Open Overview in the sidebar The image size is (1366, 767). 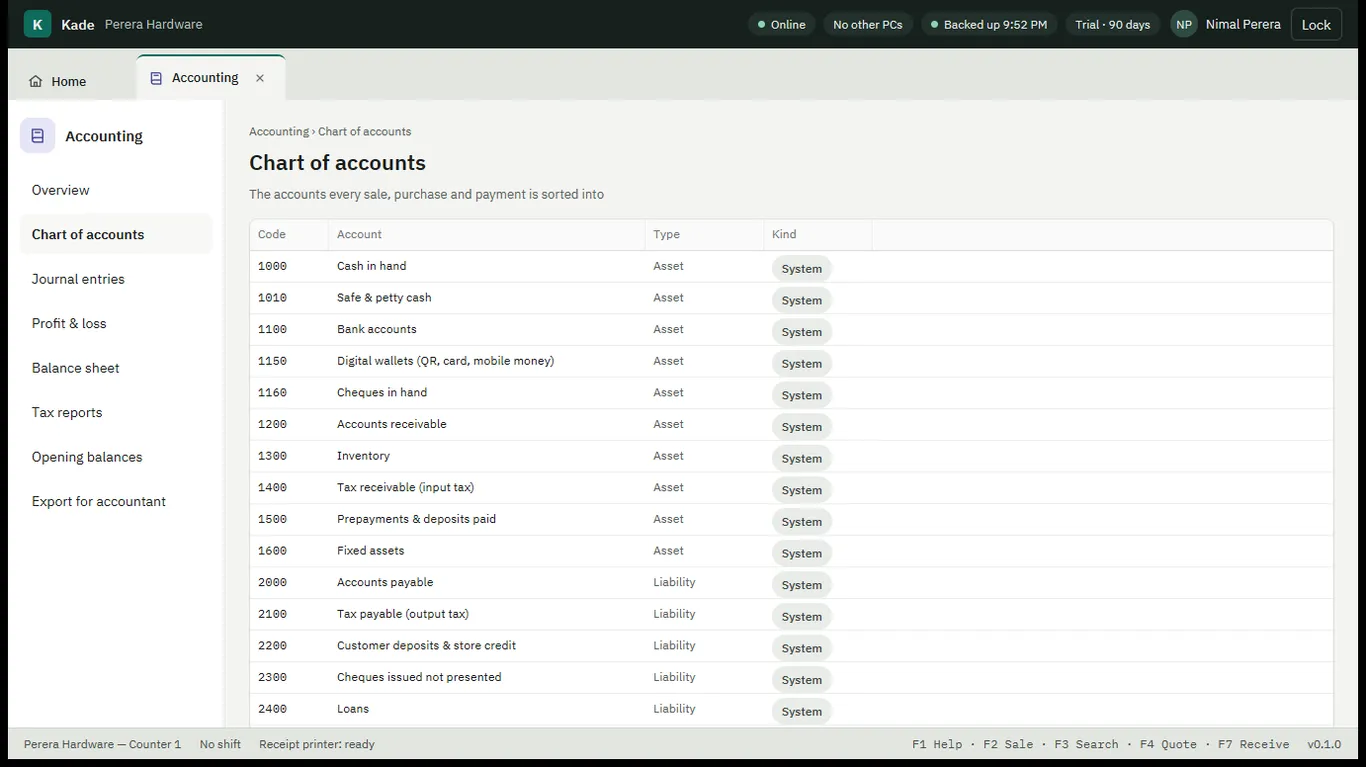click(x=116, y=190)
